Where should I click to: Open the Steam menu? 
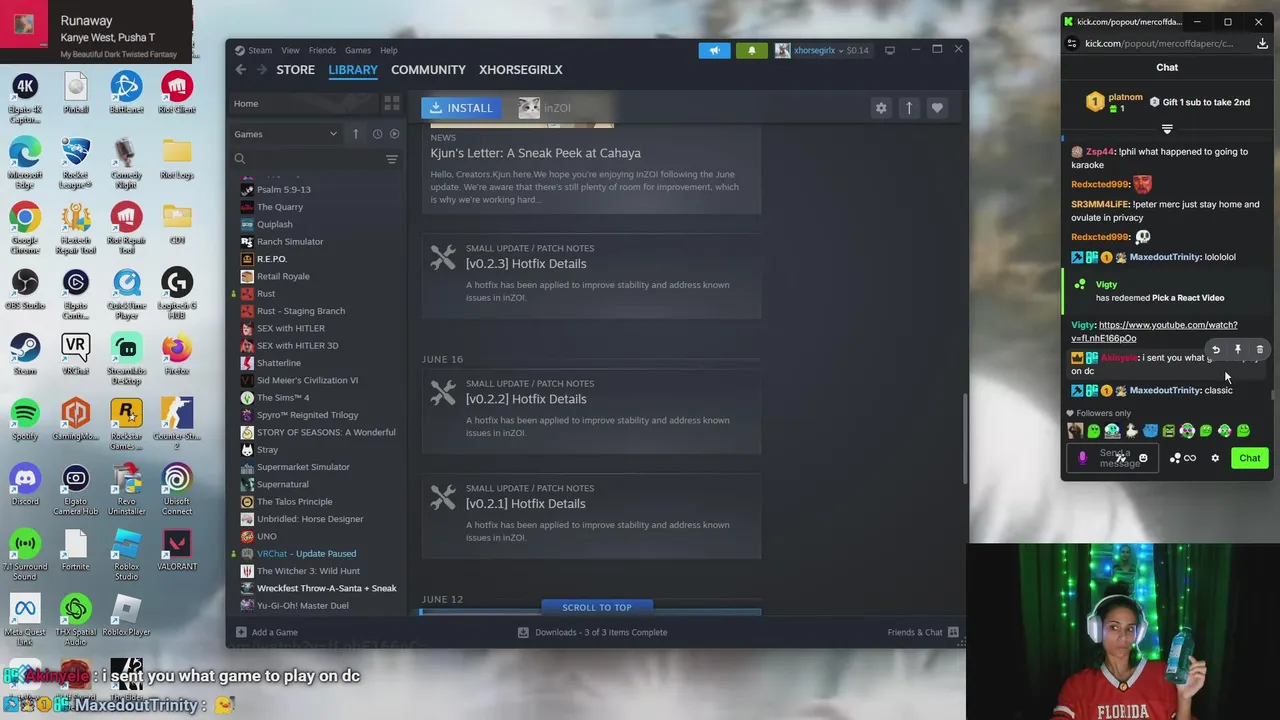pyautogui.click(x=260, y=50)
